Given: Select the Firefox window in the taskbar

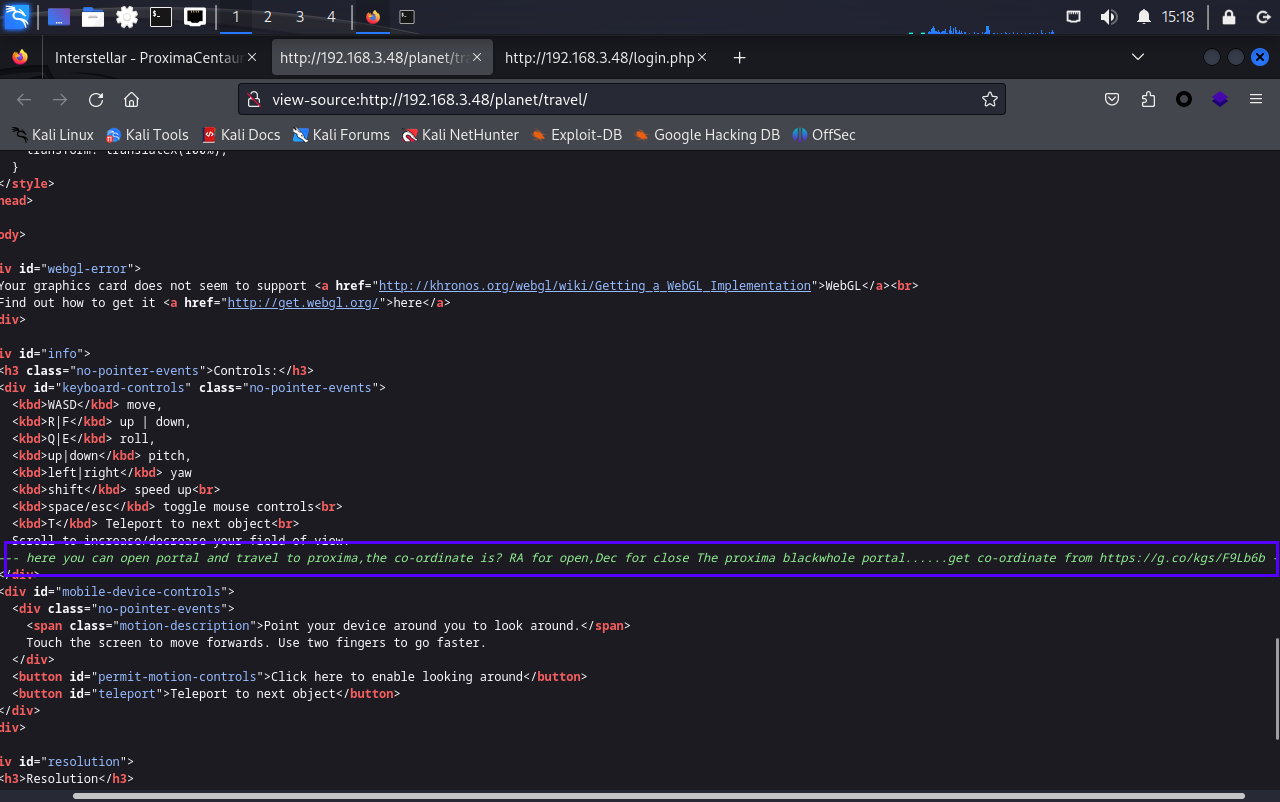Looking at the screenshot, I should (x=373, y=17).
